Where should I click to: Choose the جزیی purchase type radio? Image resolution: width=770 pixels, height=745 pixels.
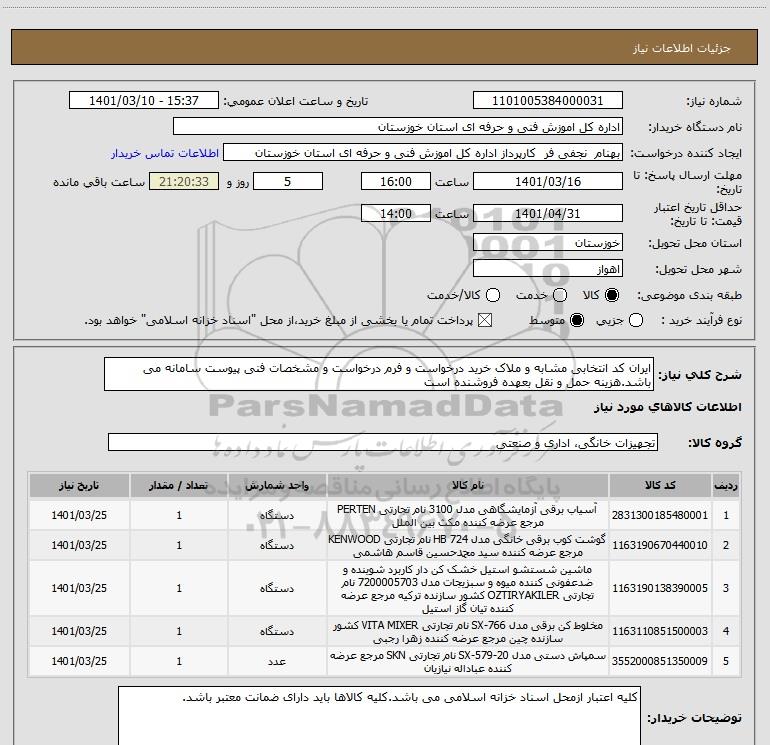[x=636, y=321]
